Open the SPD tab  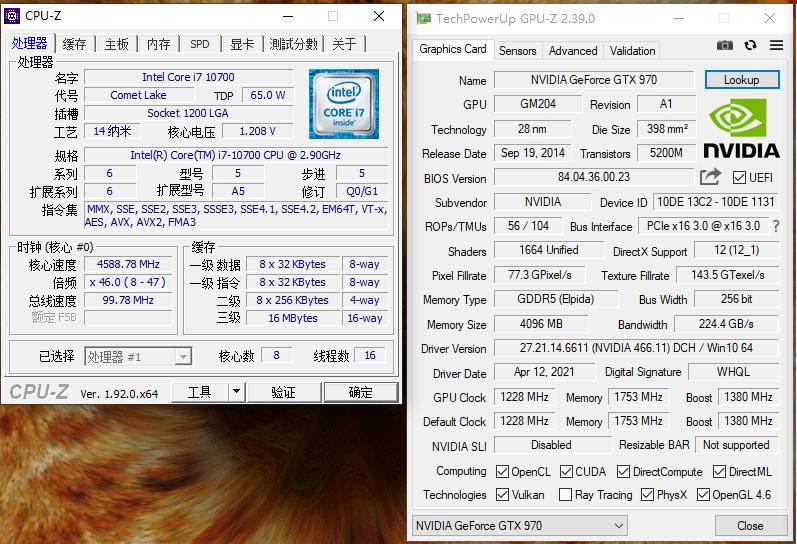point(200,44)
